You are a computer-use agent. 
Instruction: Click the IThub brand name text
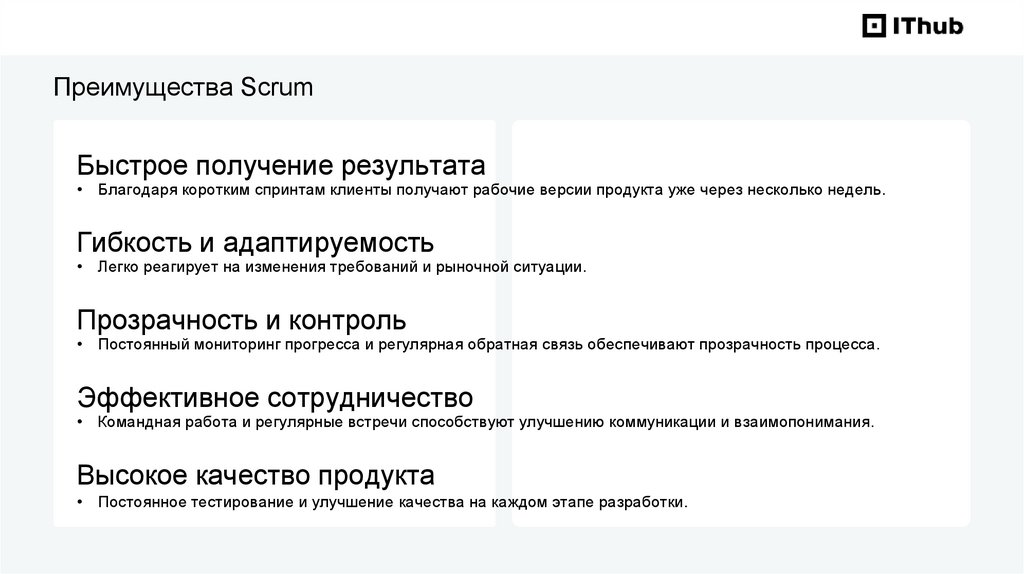click(927, 26)
